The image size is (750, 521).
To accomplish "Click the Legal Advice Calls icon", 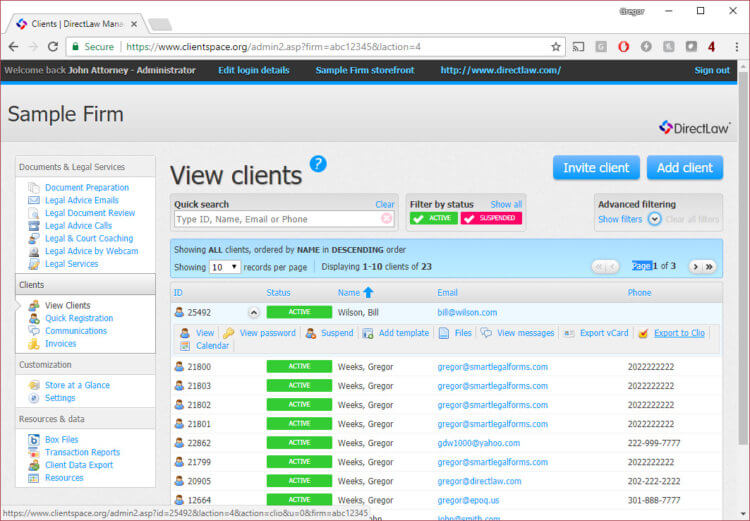I will tap(33, 226).
